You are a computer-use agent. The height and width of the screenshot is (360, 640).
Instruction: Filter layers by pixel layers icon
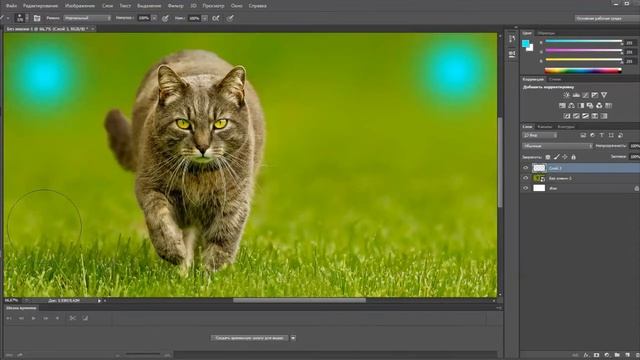(x=583, y=135)
